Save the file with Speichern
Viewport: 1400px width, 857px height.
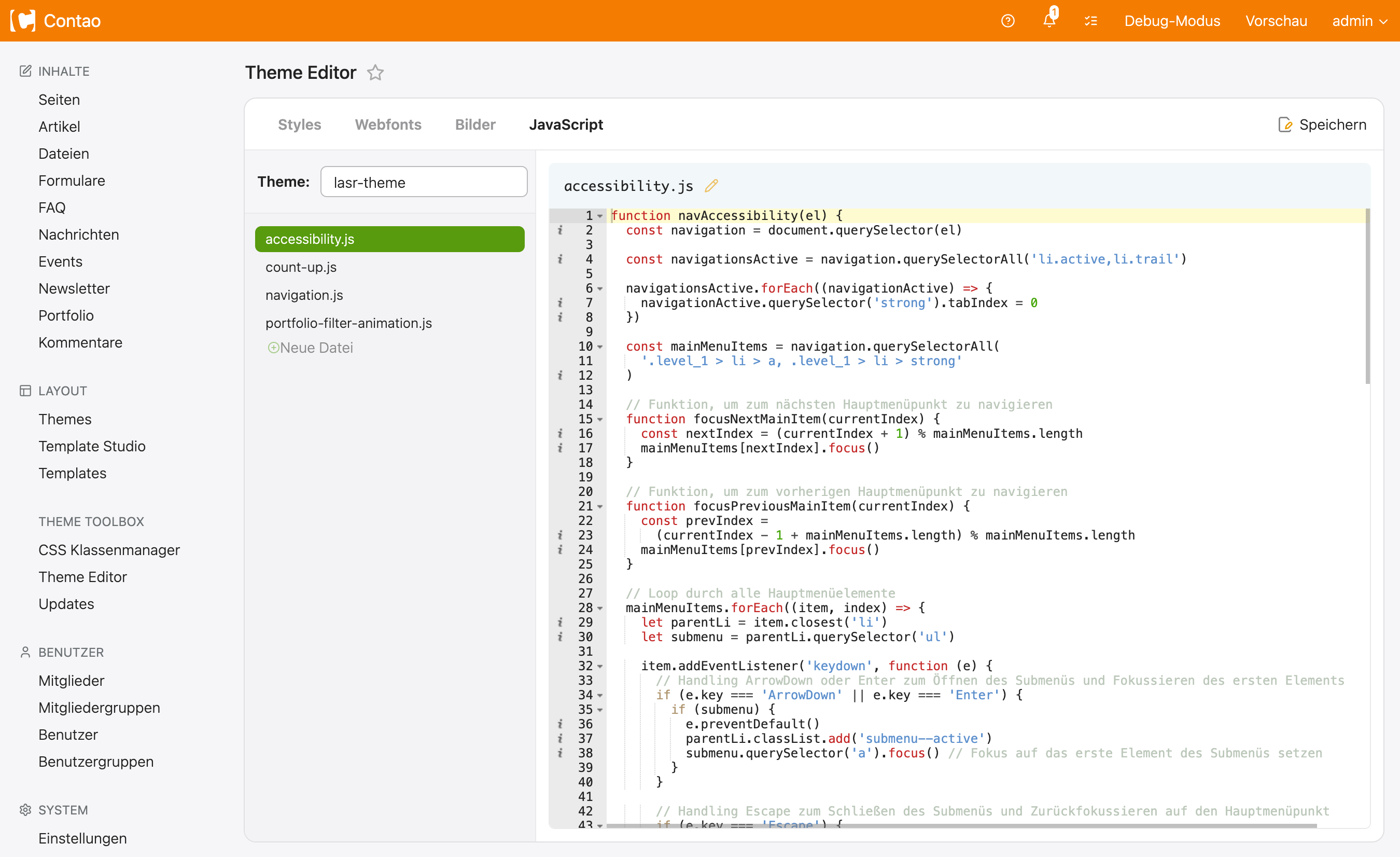[1322, 125]
